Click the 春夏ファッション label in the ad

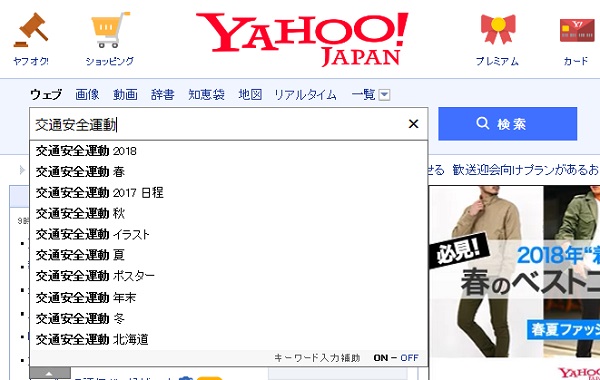pyautogui.click(x=563, y=330)
